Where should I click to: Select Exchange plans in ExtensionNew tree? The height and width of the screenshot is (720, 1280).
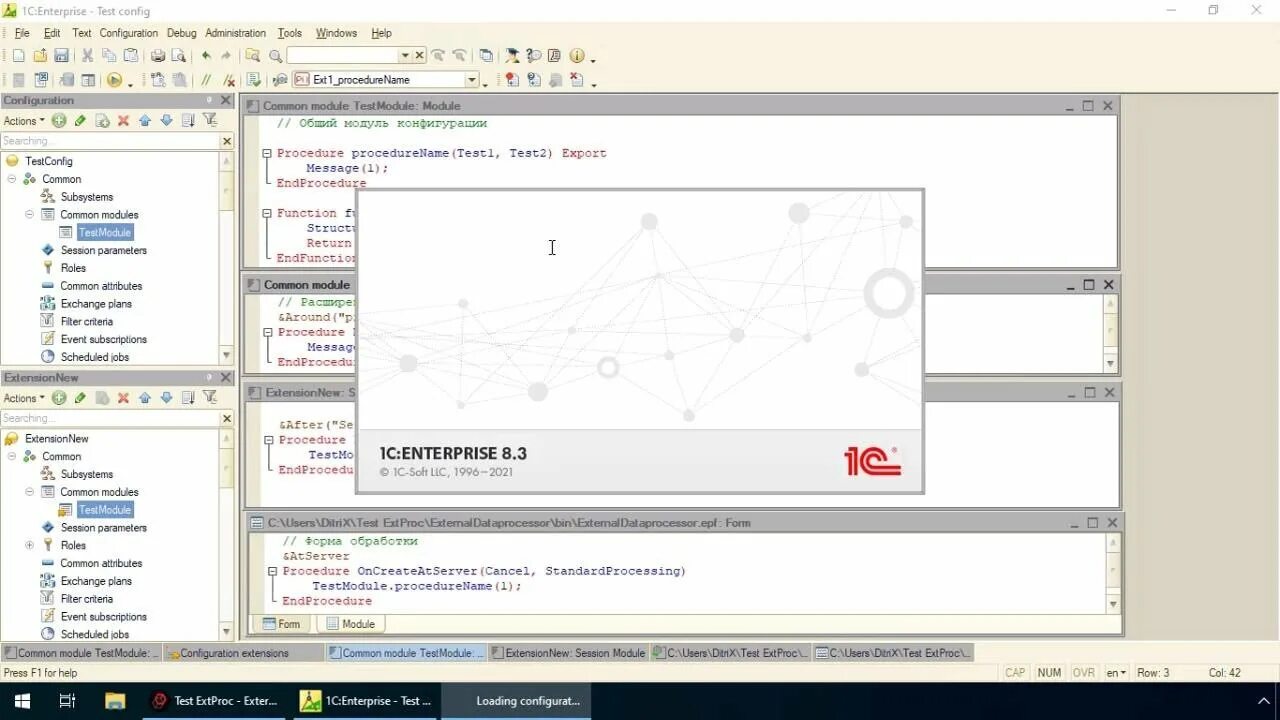(x=96, y=581)
